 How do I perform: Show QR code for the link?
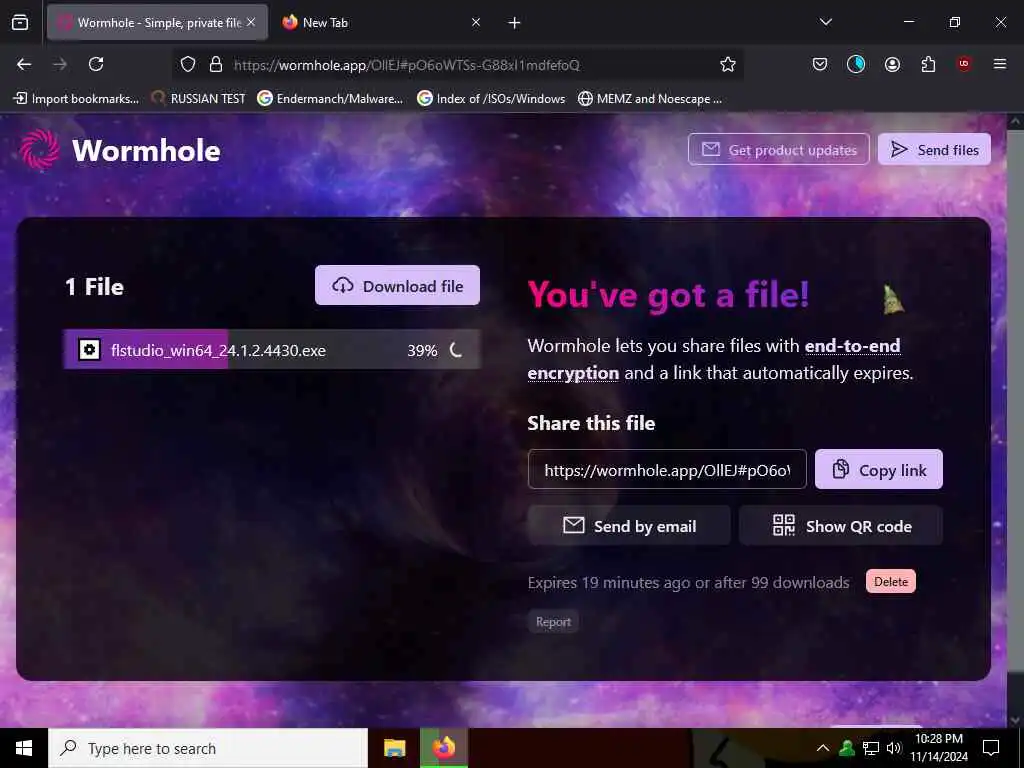coord(841,525)
